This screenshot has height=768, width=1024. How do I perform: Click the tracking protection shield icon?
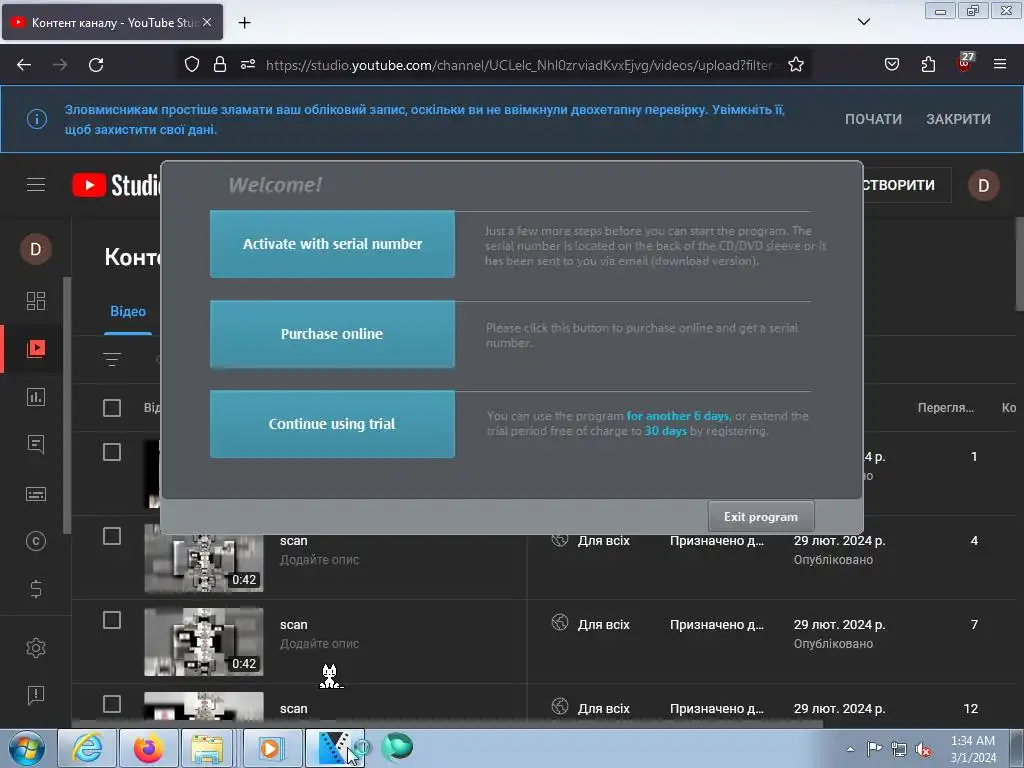[x=191, y=65]
